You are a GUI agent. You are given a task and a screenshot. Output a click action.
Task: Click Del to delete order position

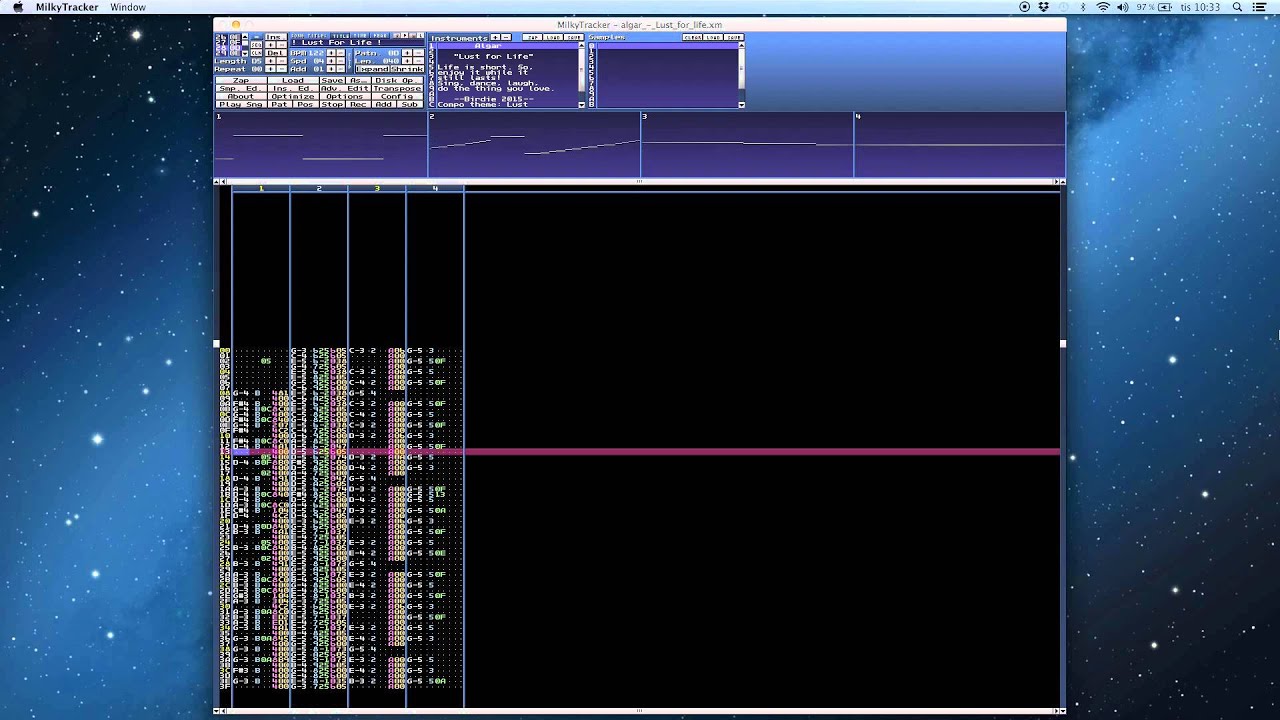(274, 53)
